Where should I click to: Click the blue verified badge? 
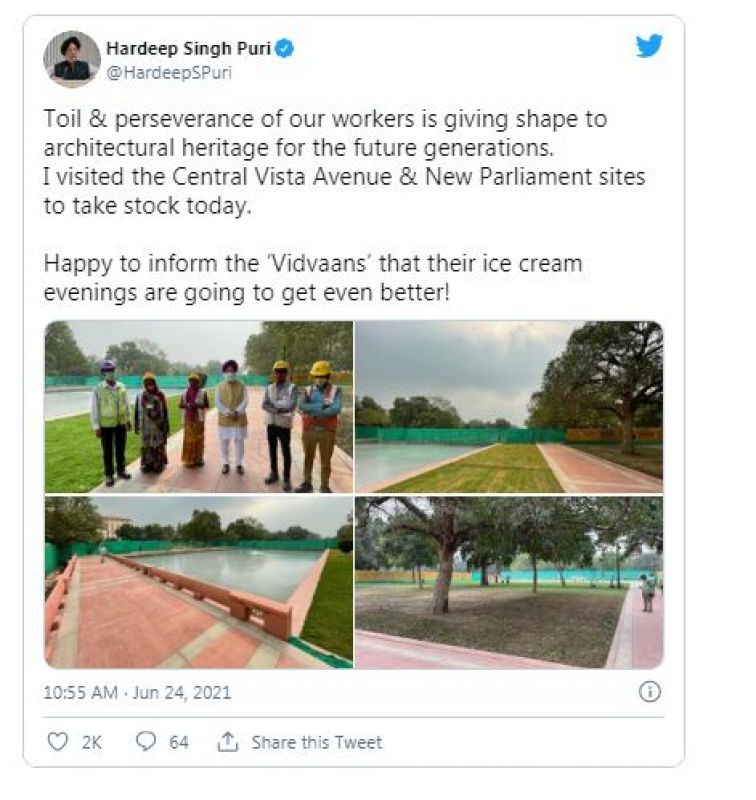click(x=285, y=49)
